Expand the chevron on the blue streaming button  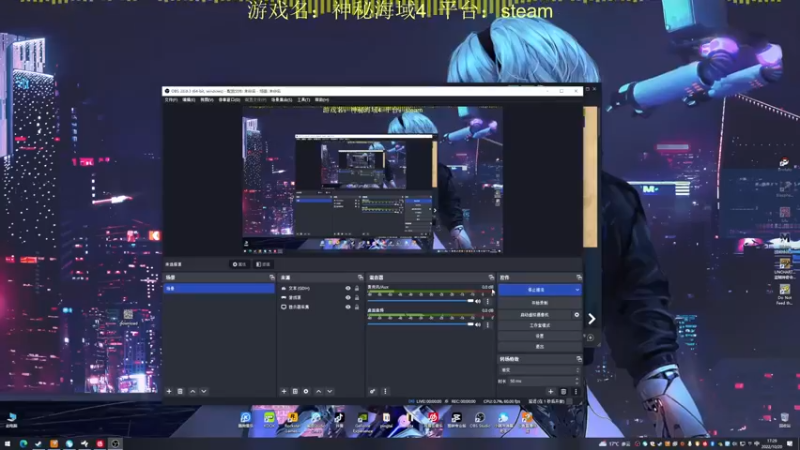(577, 290)
